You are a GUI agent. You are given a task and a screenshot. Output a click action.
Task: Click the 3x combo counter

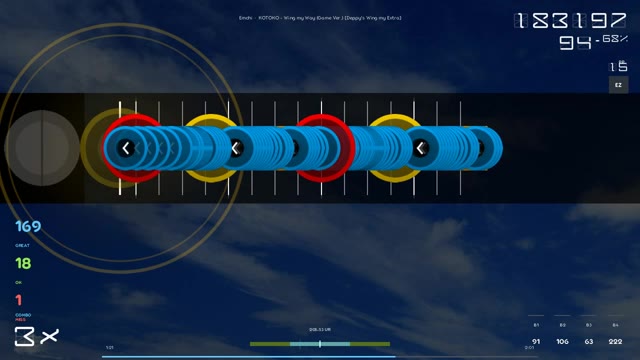[37, 336]
